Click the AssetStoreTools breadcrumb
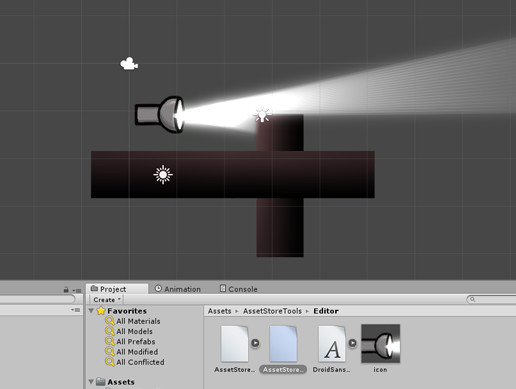 pyautogui.click(x=272, y=311)
